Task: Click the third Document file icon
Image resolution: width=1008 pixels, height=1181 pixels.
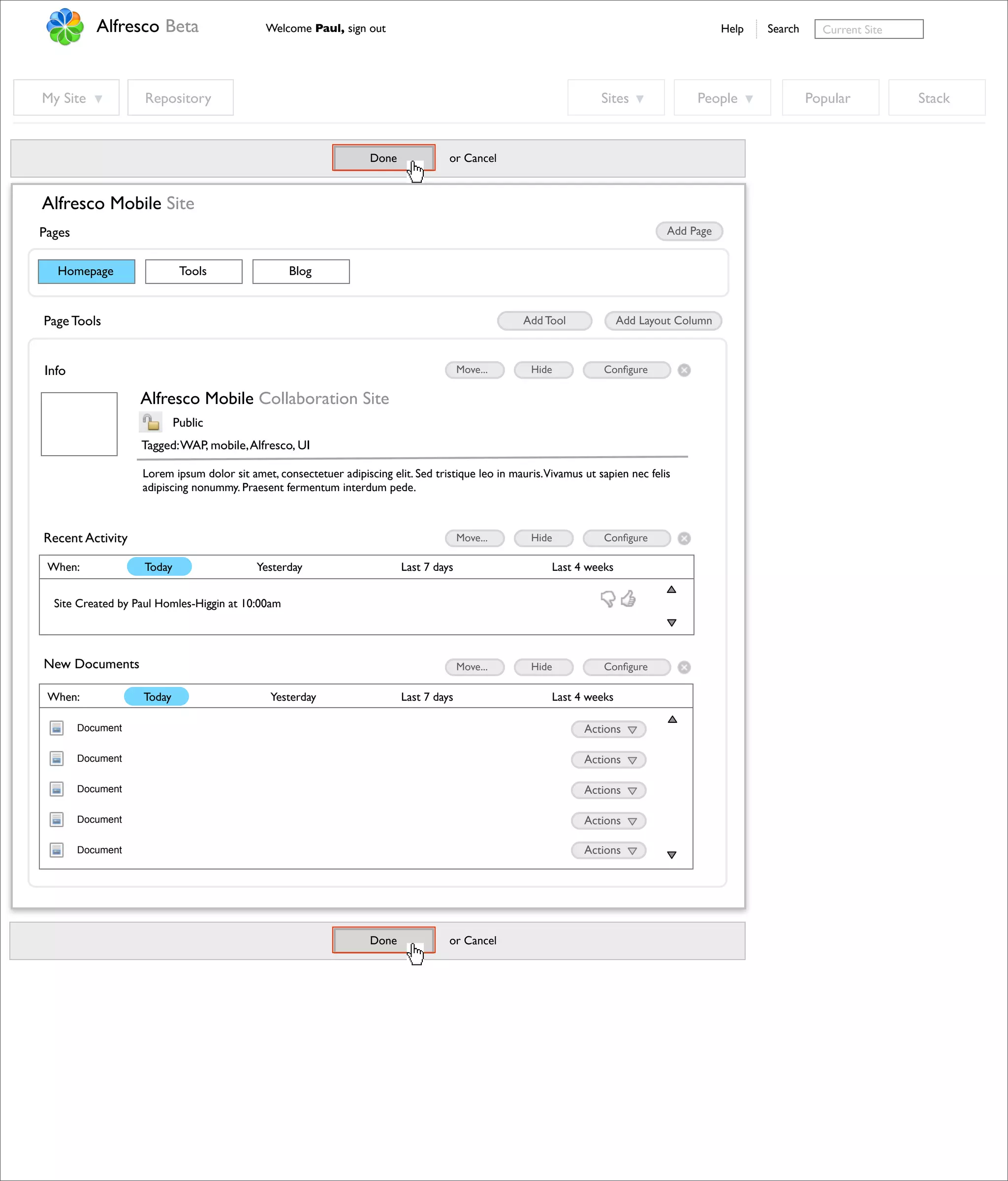Action: pos(57,789)
